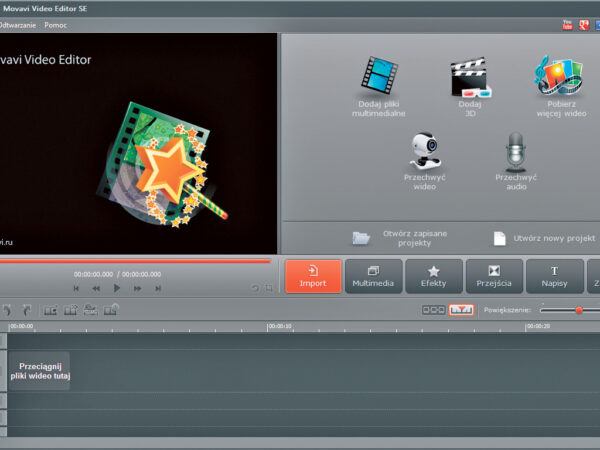Screen dimensions: 600x450
Task: Click the undo arrow in timeline toolbar
Action: [6, 311]
